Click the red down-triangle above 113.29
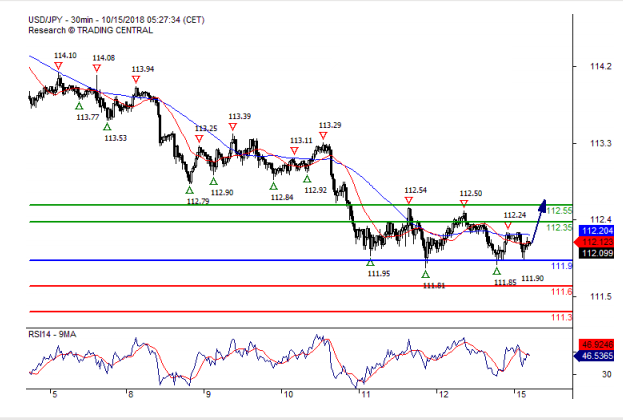Screen dimensions: 623x420 click(x=324, y=137)
